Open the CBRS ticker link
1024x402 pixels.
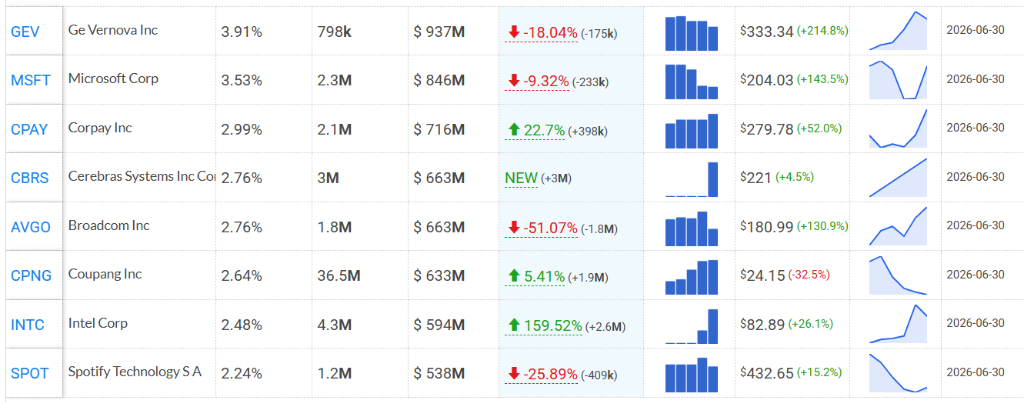tap(30, 178)
